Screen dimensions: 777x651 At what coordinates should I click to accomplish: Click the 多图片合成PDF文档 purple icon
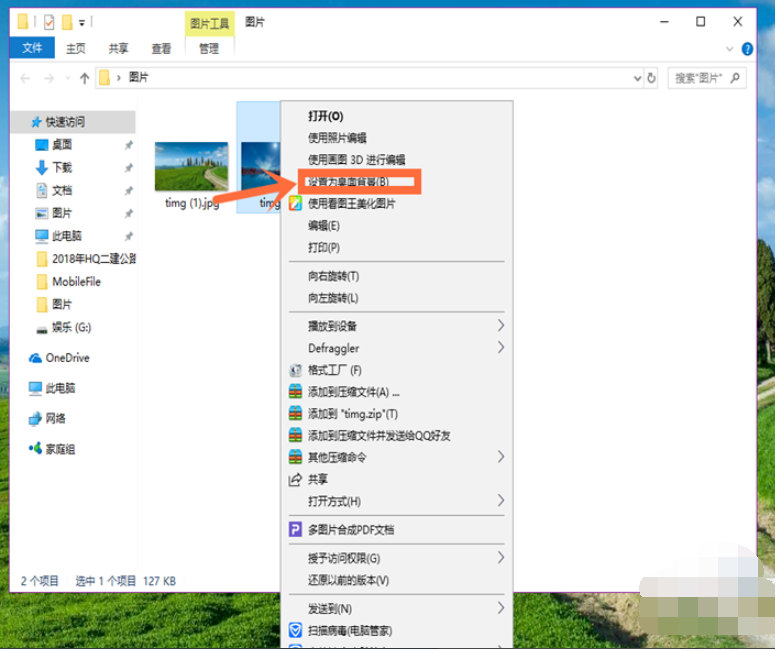[295, 529]
